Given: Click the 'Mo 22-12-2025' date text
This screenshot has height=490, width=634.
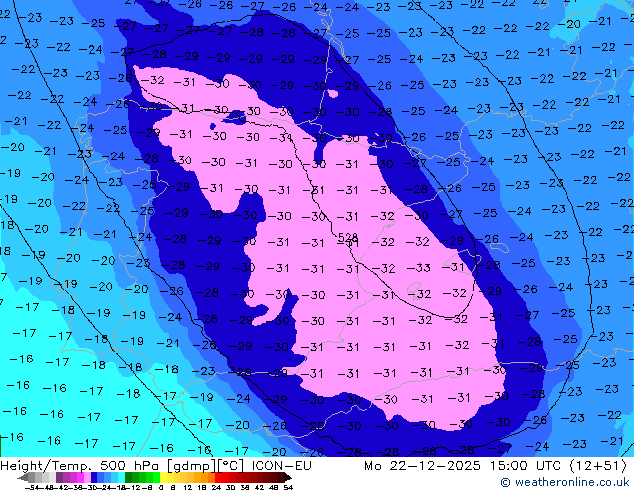Looking at the screenshot, I should pos(422,466).
